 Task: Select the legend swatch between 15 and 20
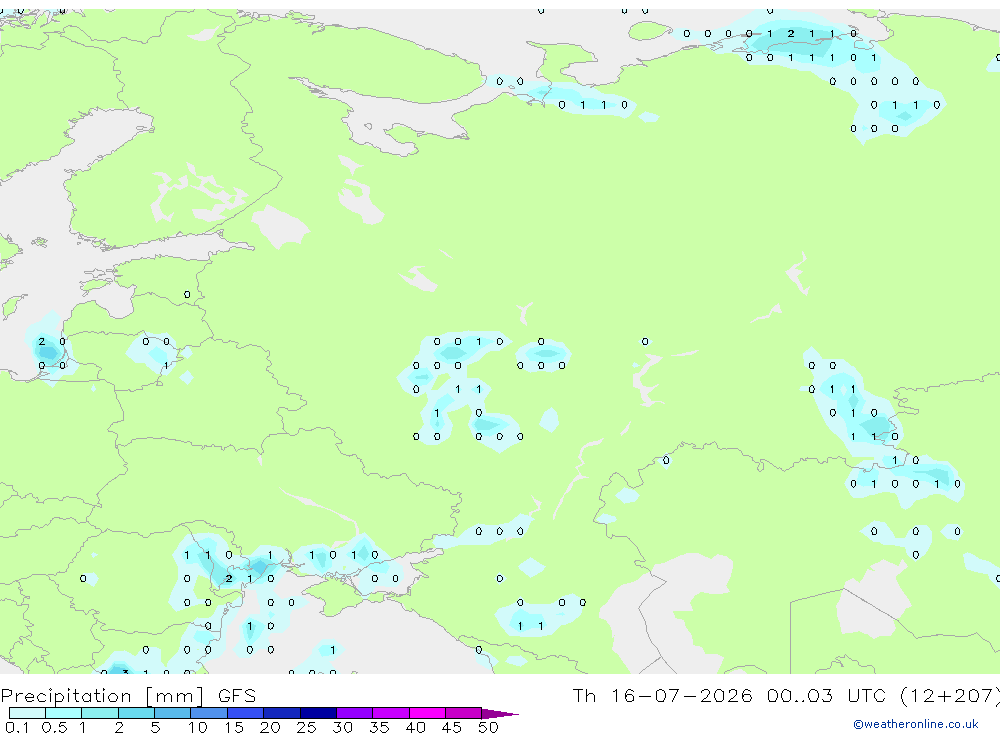246,713
